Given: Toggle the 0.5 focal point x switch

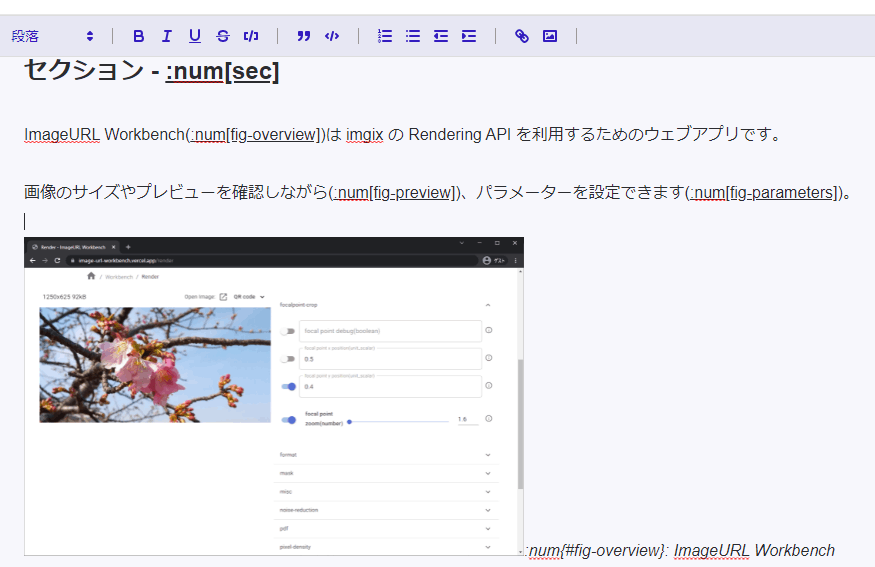Looking at the screenshot, I should (288, 359).
